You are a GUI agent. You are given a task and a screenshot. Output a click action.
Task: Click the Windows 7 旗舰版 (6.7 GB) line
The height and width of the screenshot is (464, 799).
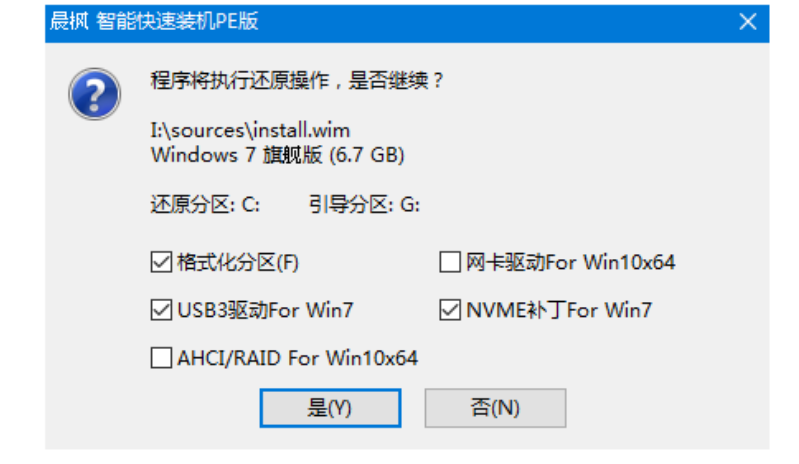278,155
